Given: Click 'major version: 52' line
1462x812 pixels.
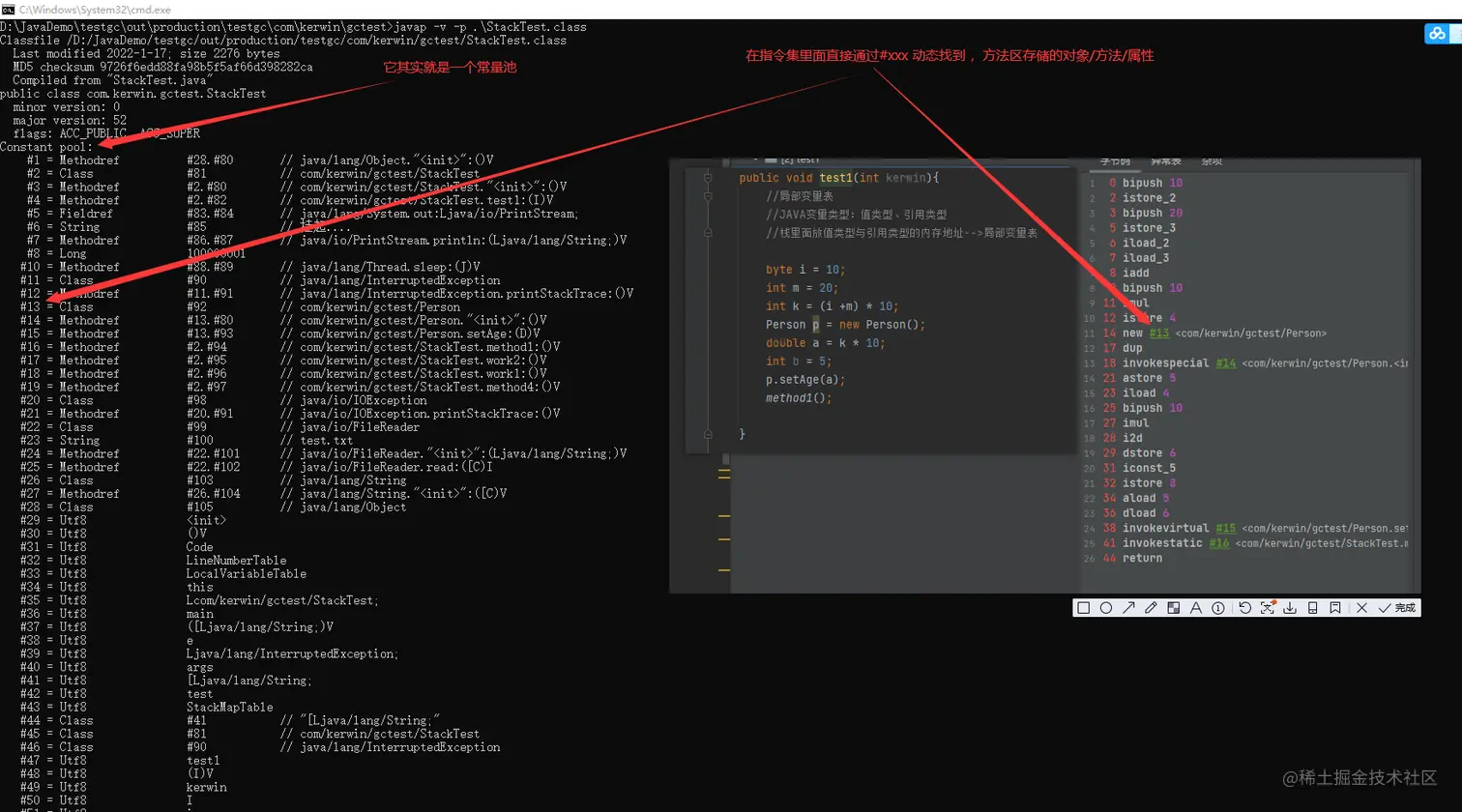Looking at the screenshot, I should 70,120.
